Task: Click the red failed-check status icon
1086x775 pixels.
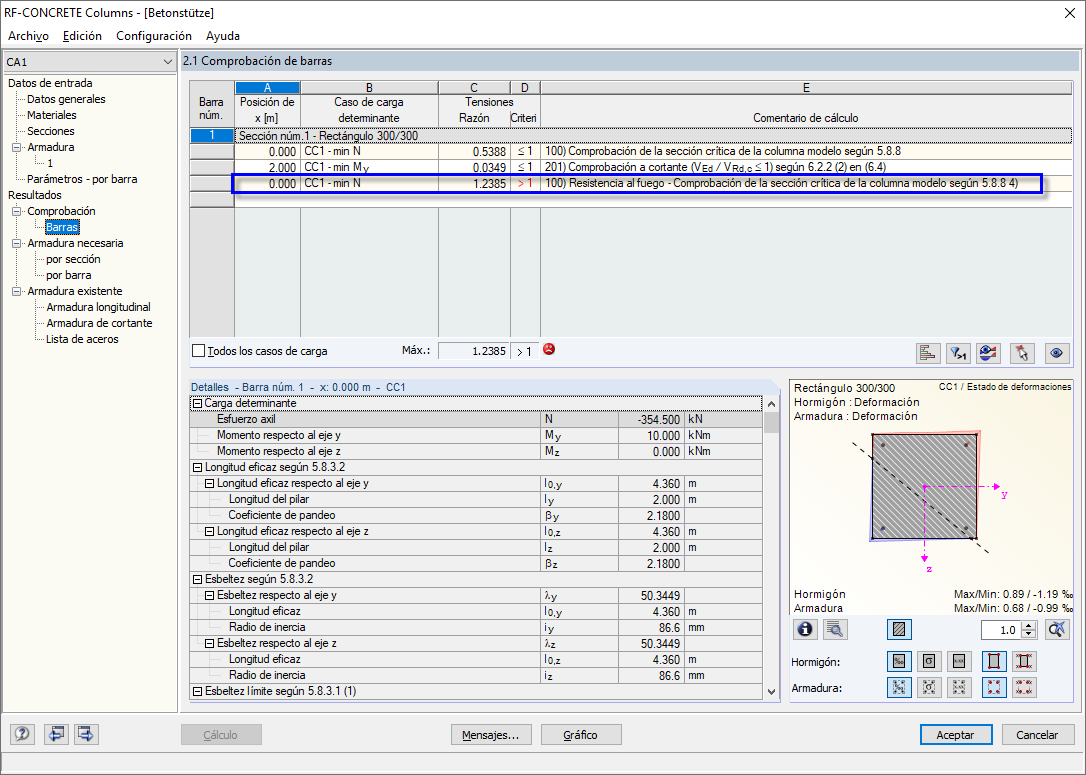Action: coord(549,350)
